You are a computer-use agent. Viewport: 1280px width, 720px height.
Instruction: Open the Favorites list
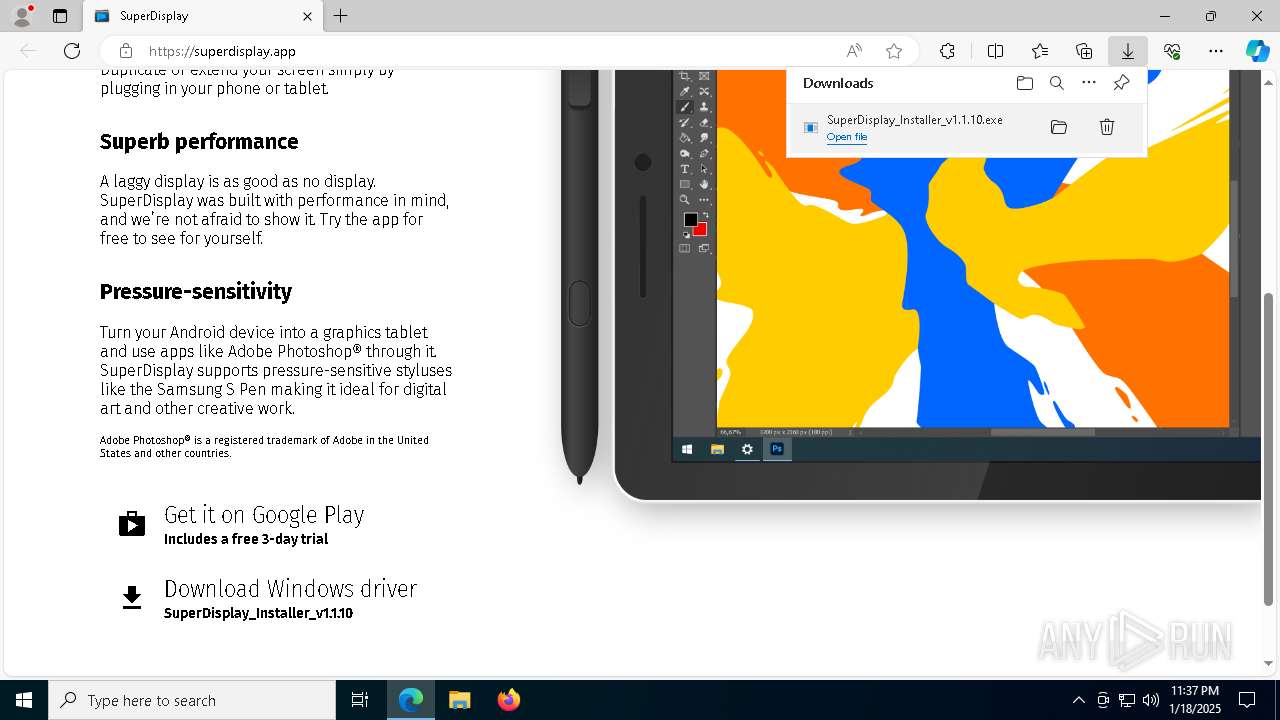click(1040, 51)
